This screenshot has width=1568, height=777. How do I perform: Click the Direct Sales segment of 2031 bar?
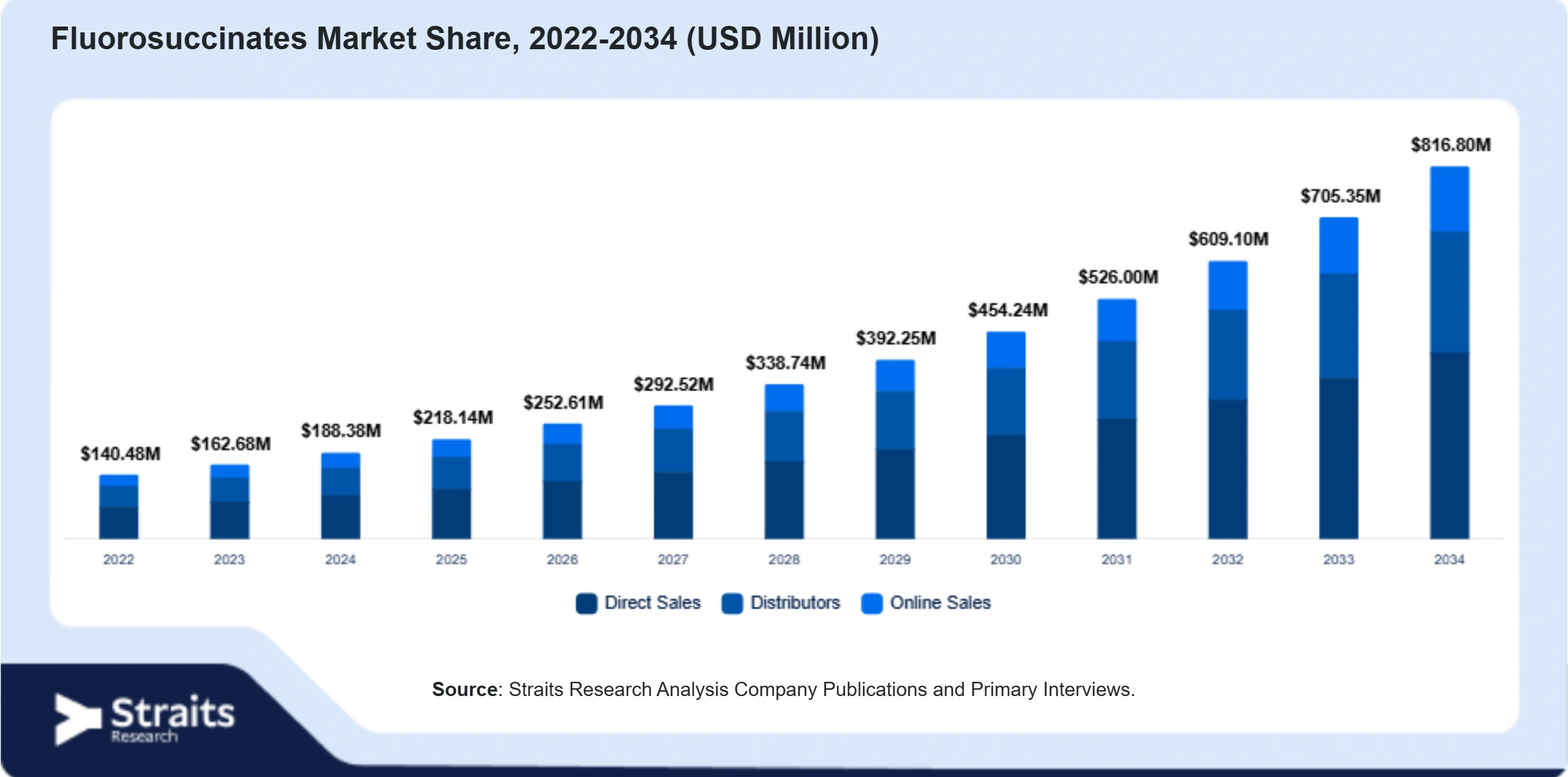(1117, 479)
